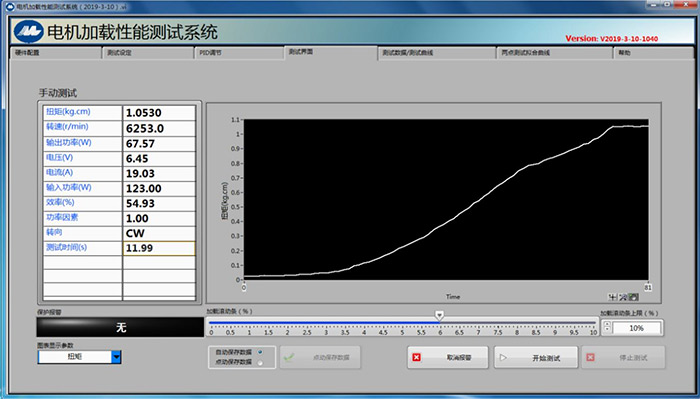The height and width of the screenshot is (399, 700).
Task: Switch to the PID调节 tab
Action: tap(239, 53)
